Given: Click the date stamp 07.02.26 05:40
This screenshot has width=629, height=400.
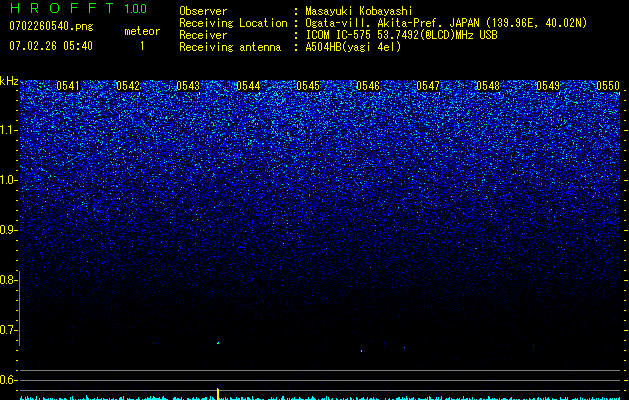Looking at the screenshot, I should click(51, 46).
